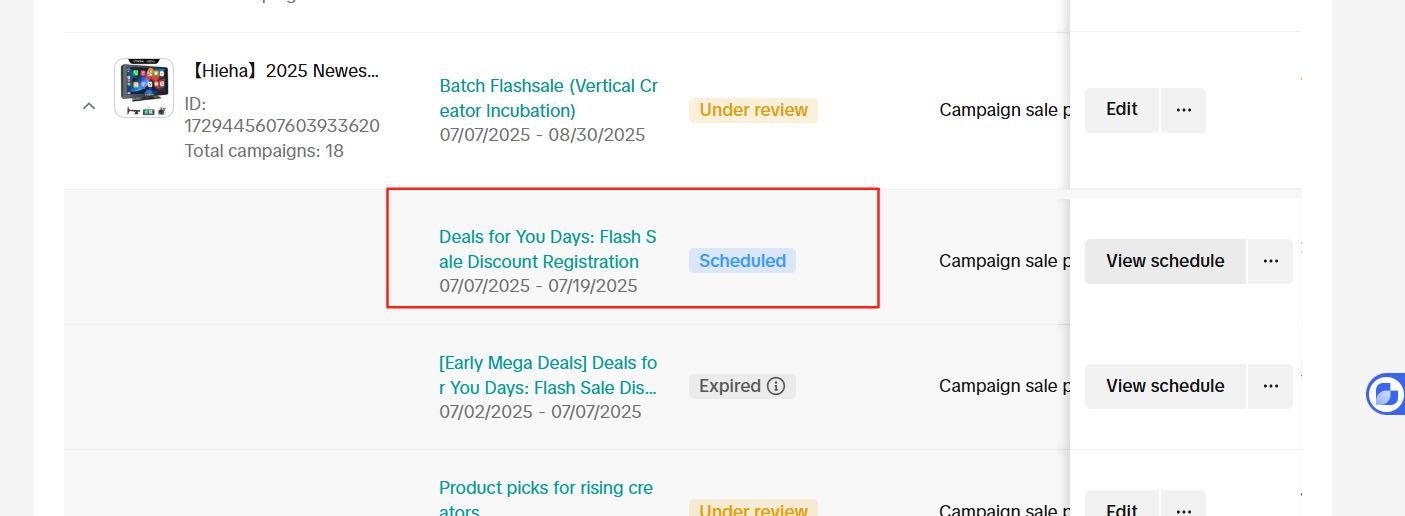
Task: Click Edit for the Batch Flashsale campaign
Action: (x=1121, y=110)
